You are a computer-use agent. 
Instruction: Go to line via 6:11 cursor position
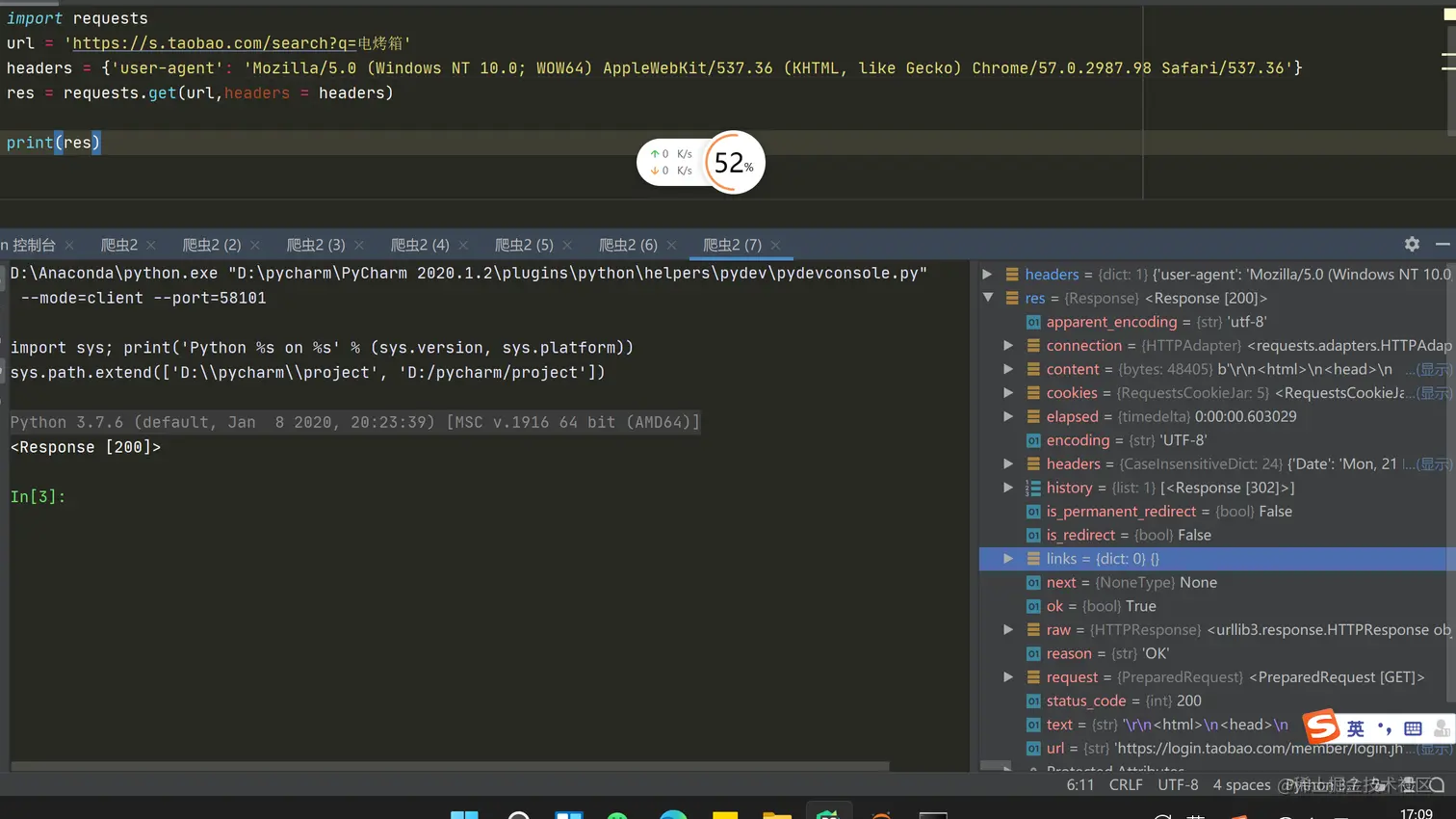coord(1080,785)
